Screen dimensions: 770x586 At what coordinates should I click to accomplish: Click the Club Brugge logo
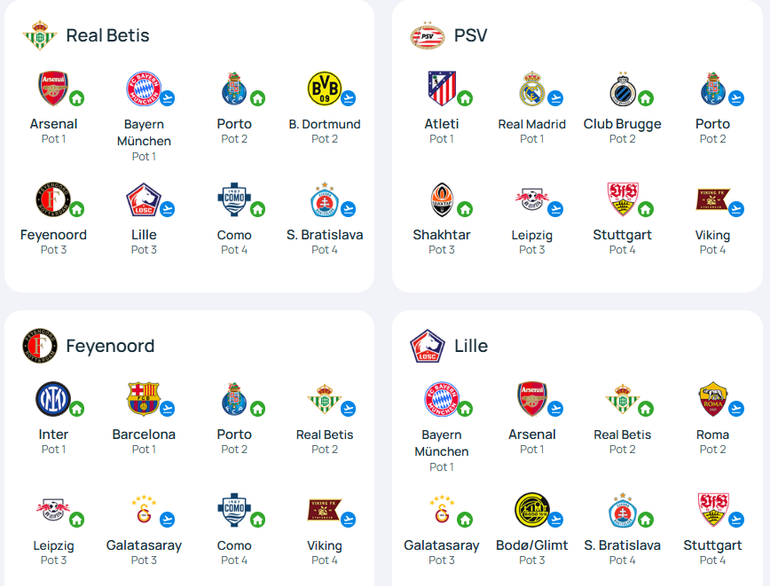click(622, 89)
